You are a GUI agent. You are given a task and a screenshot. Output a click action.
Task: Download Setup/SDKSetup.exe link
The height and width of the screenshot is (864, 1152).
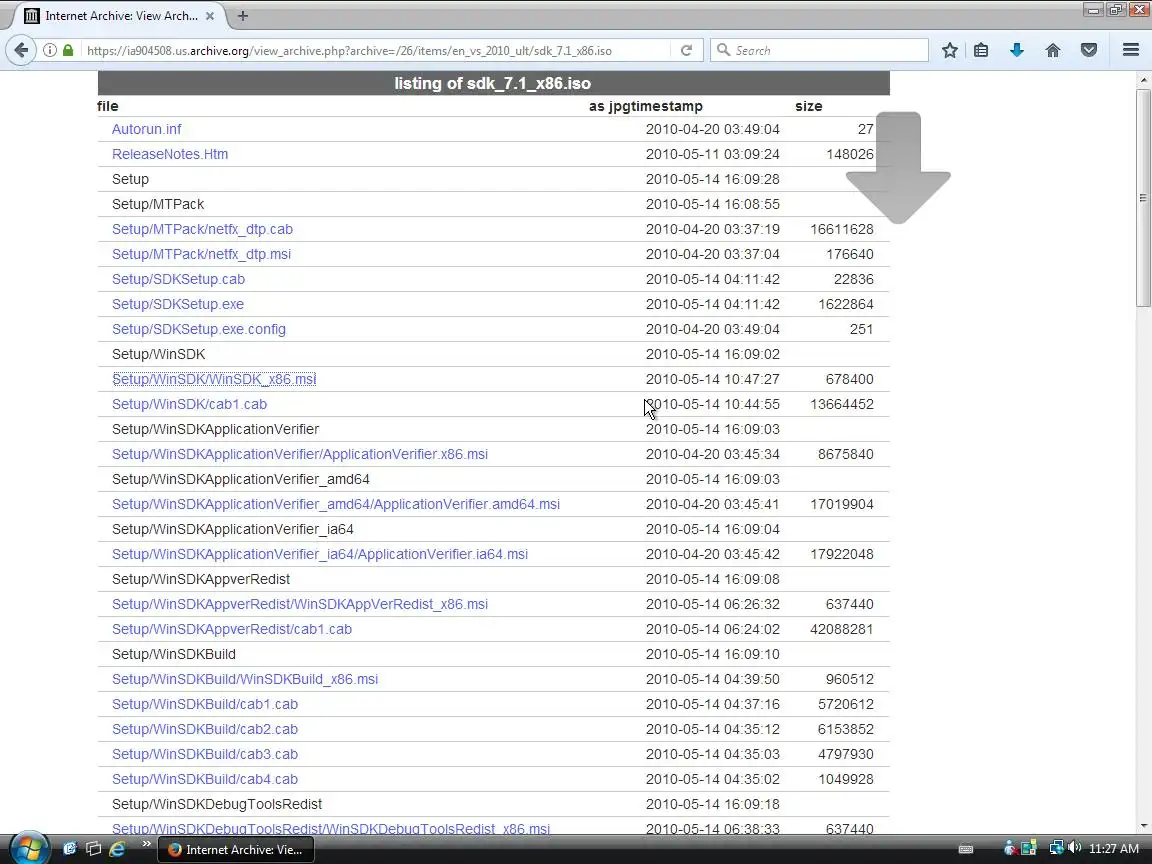click(x=178, y=304)
